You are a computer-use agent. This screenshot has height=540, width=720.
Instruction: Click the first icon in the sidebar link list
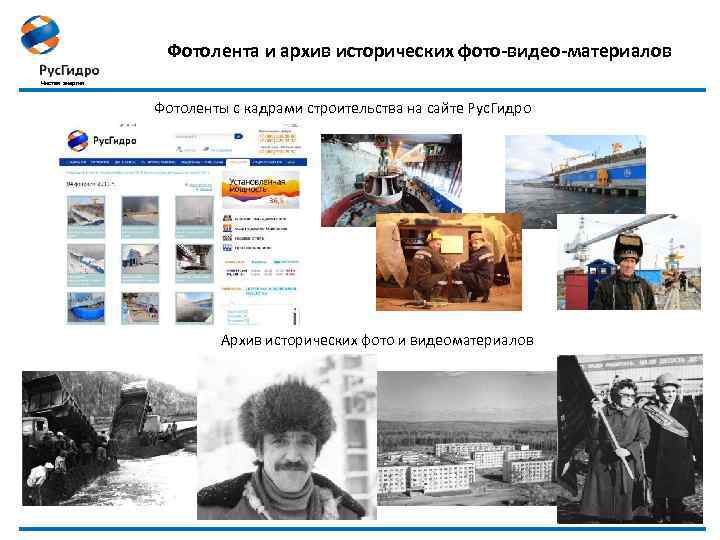(227, 218)
